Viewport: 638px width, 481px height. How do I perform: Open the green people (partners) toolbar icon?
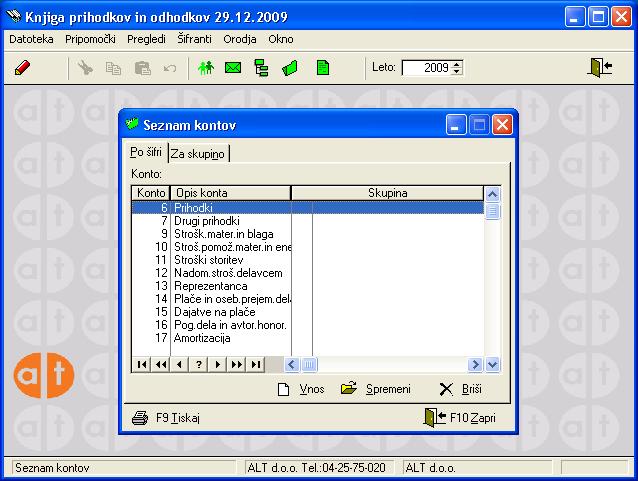tap(207, 68)
